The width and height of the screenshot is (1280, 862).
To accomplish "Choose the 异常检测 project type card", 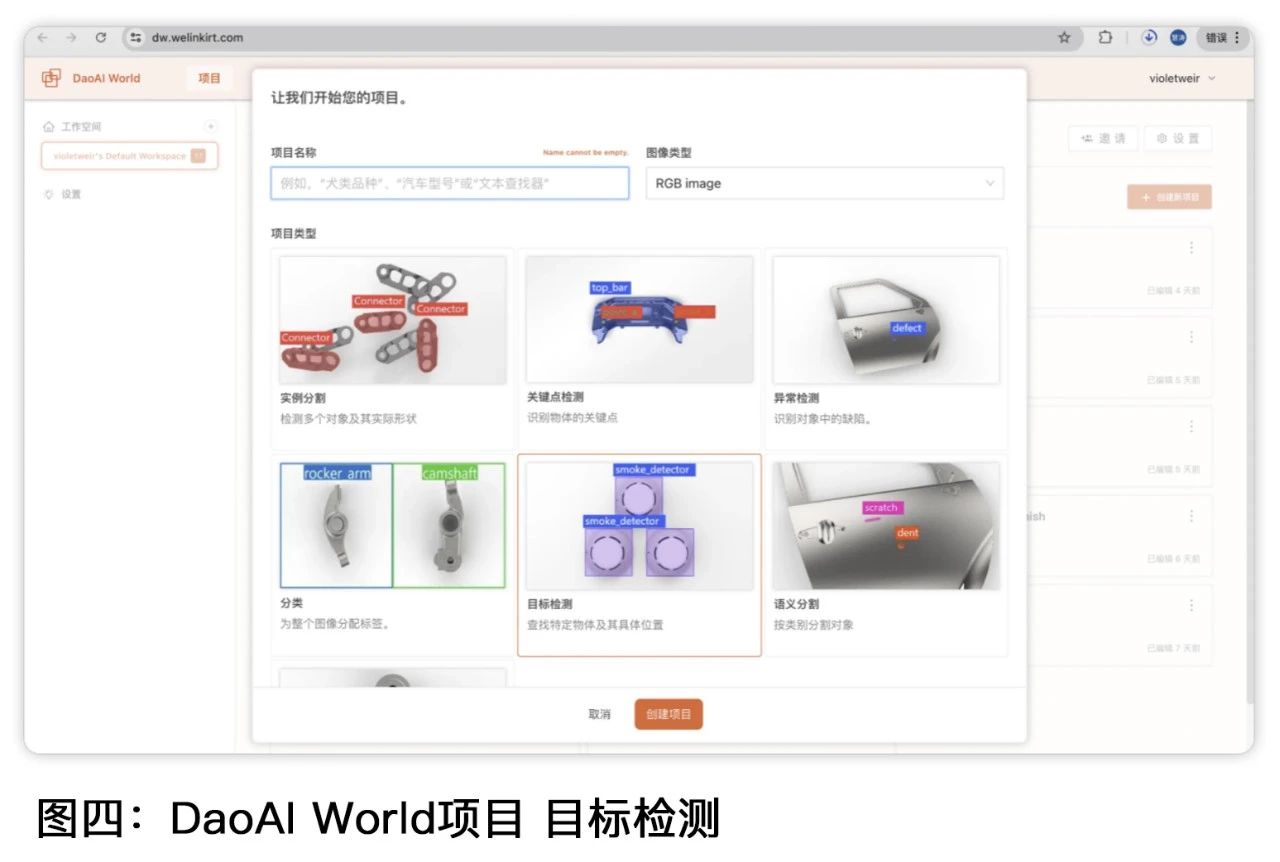I will pyautogui.click(x=886, y=349).
